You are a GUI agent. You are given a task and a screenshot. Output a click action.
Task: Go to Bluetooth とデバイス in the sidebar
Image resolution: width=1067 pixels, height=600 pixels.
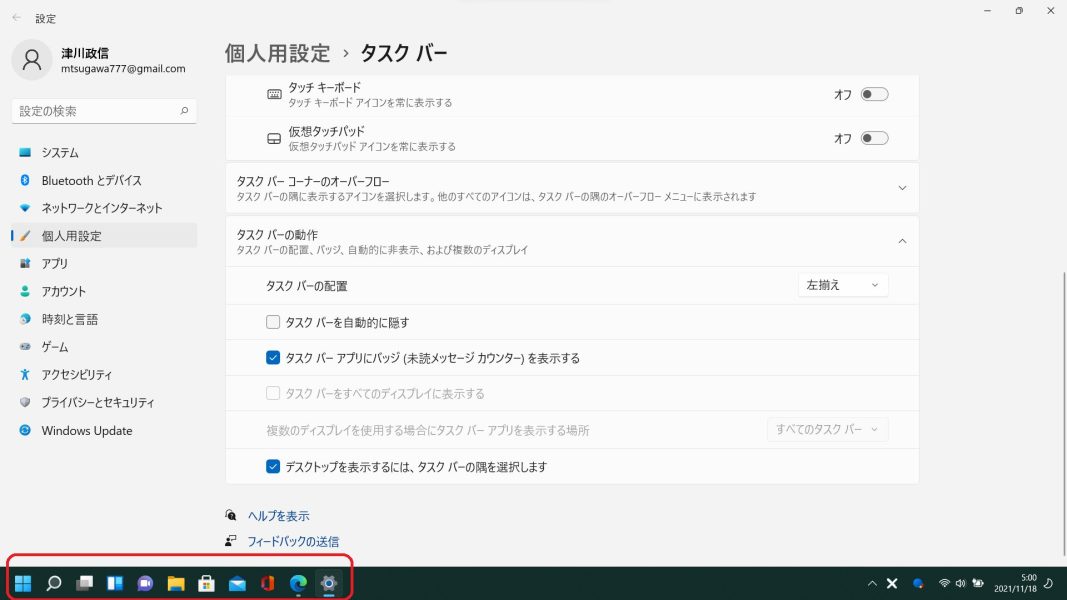click(x=91, y=181)
